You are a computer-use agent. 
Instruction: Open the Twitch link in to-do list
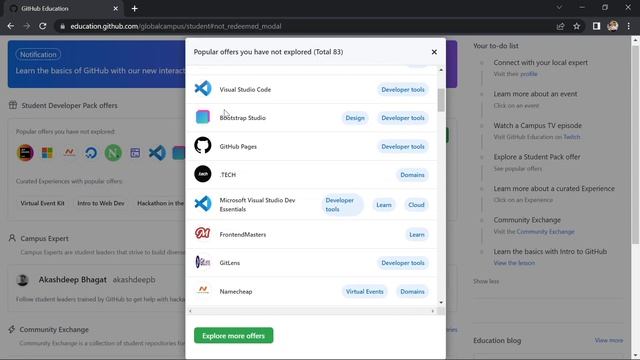coord(571,137)
